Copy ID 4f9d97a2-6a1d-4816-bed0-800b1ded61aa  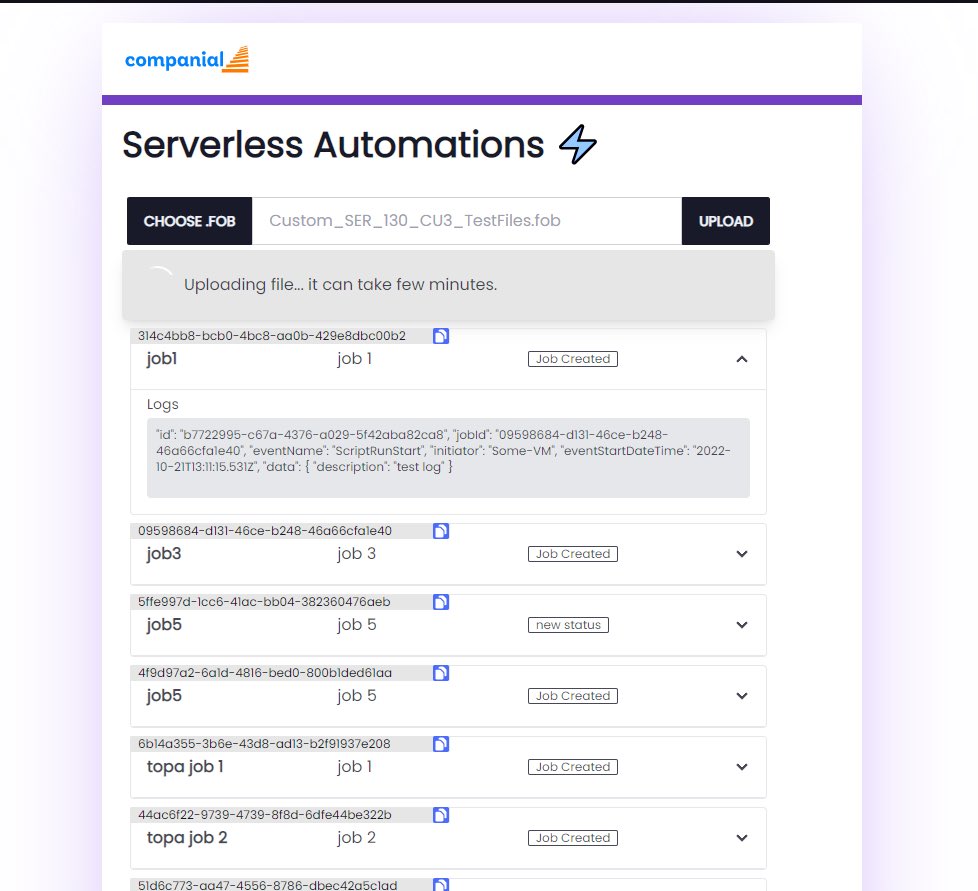coord(441,673)
